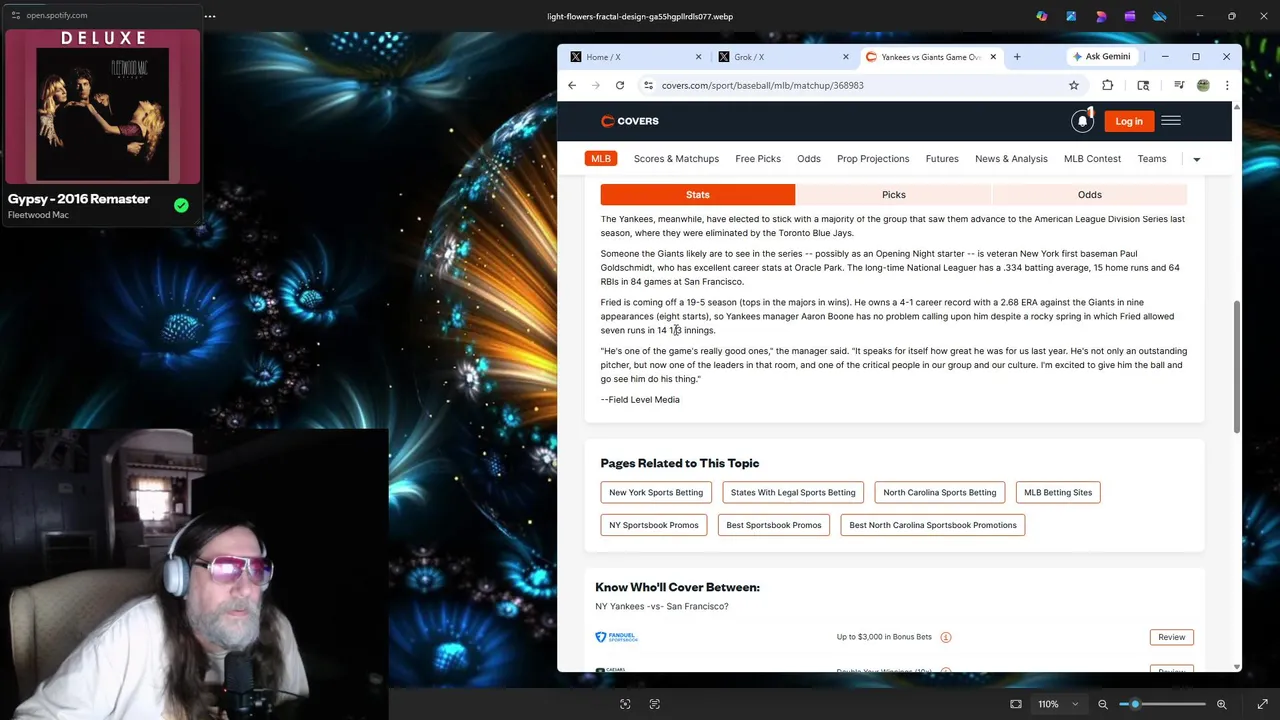The width and height of the screenshot is (1280, 720).
Task: Click the Copilot icon in Photos title bar
Action: (1042, 16)
